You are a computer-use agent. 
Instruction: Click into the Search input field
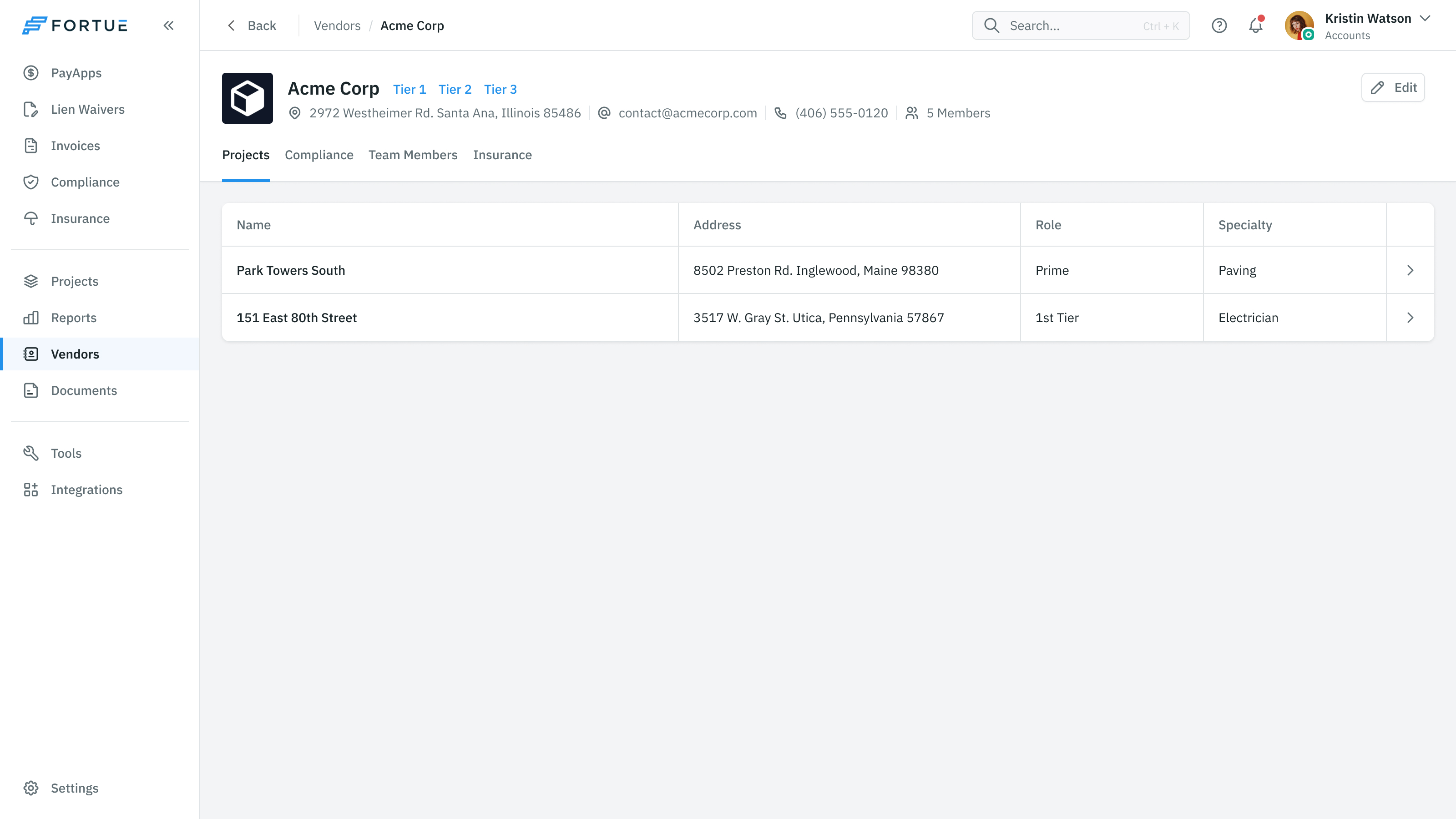click(x=1081, y=26)
